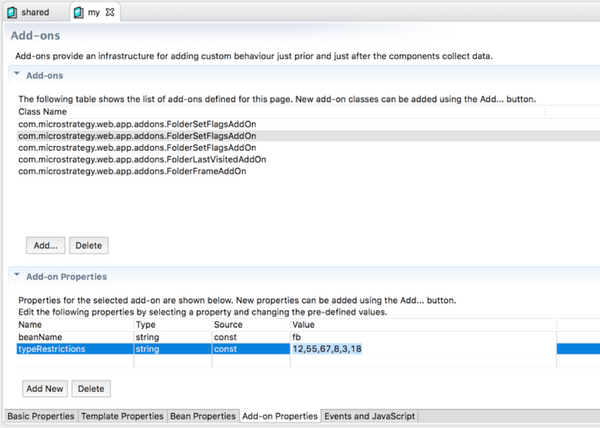Click the fb value cell
Screen dimensions: 600x428
423,337
